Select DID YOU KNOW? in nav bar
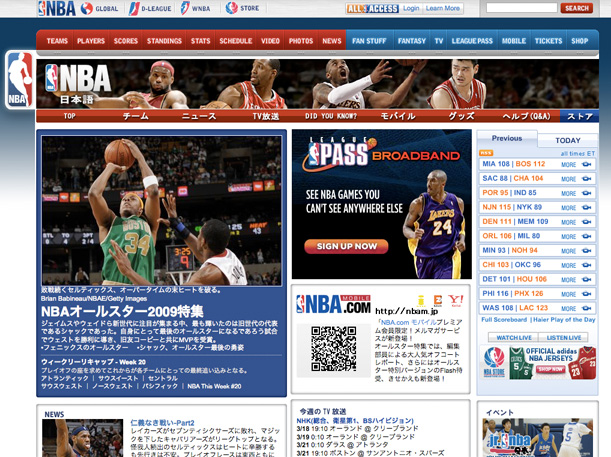Viewport: 611px width, 457px height. point(331,116)
